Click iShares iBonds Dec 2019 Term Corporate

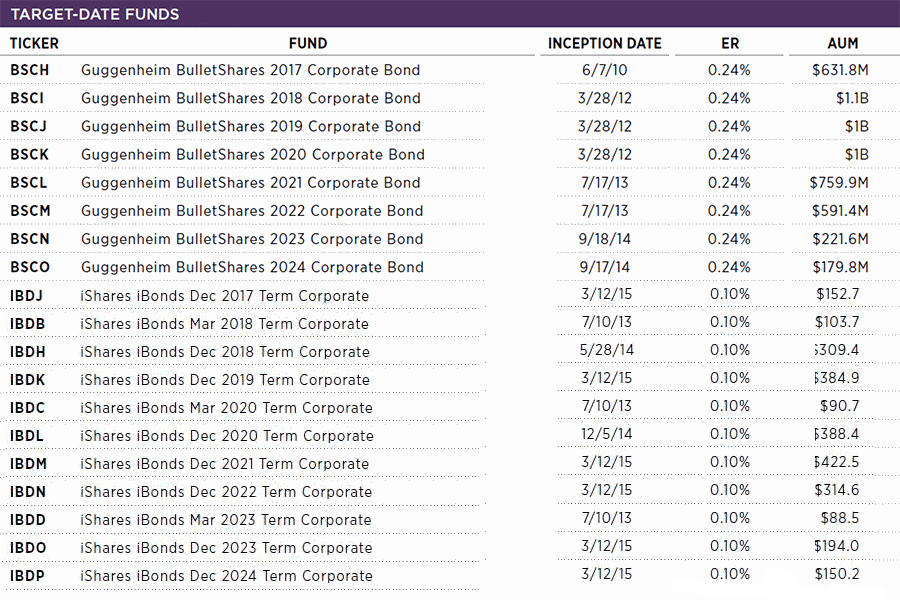coord(225,380)
